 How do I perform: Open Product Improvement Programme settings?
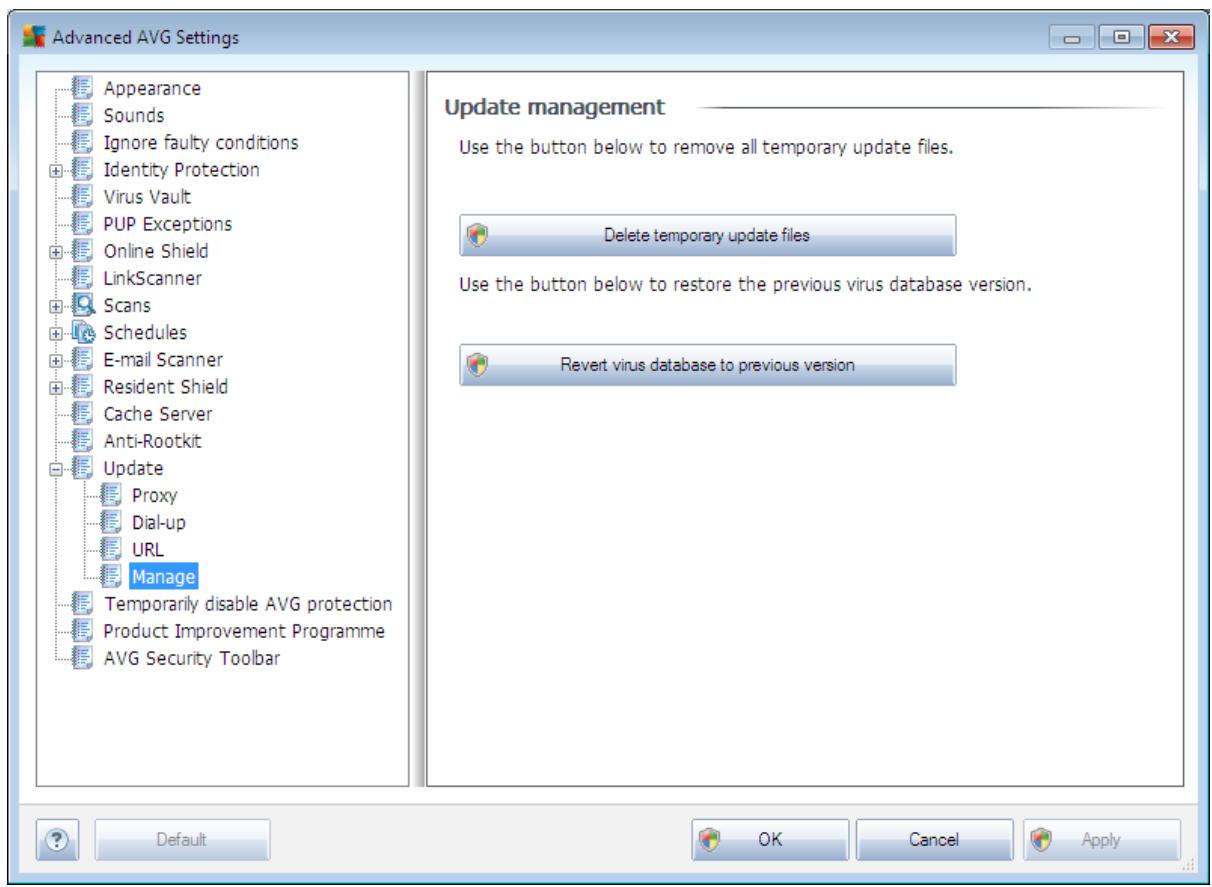pyautogui.click(x=245, y=631)
